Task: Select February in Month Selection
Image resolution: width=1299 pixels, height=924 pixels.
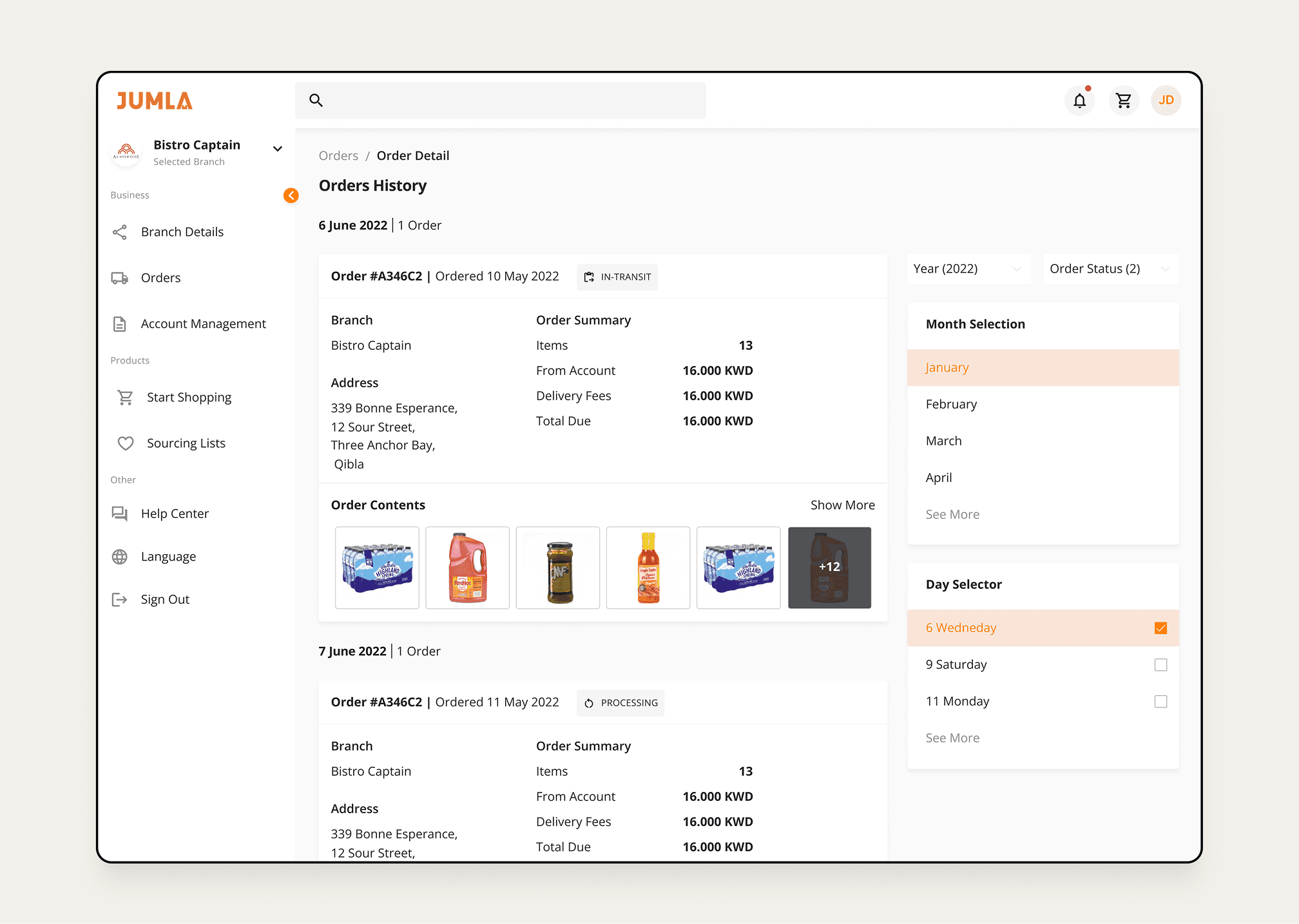Action: [x=951, y=404]
